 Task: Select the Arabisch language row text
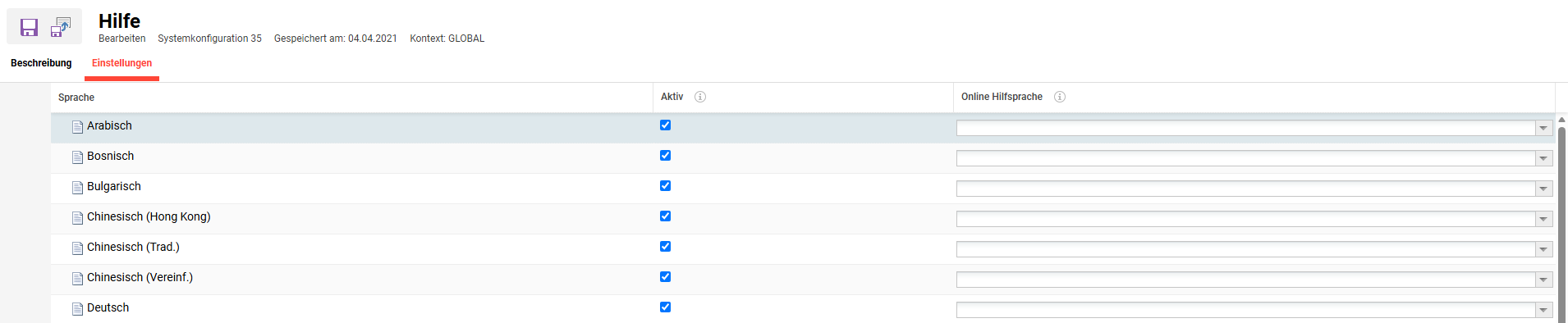(x=109, y=125)
